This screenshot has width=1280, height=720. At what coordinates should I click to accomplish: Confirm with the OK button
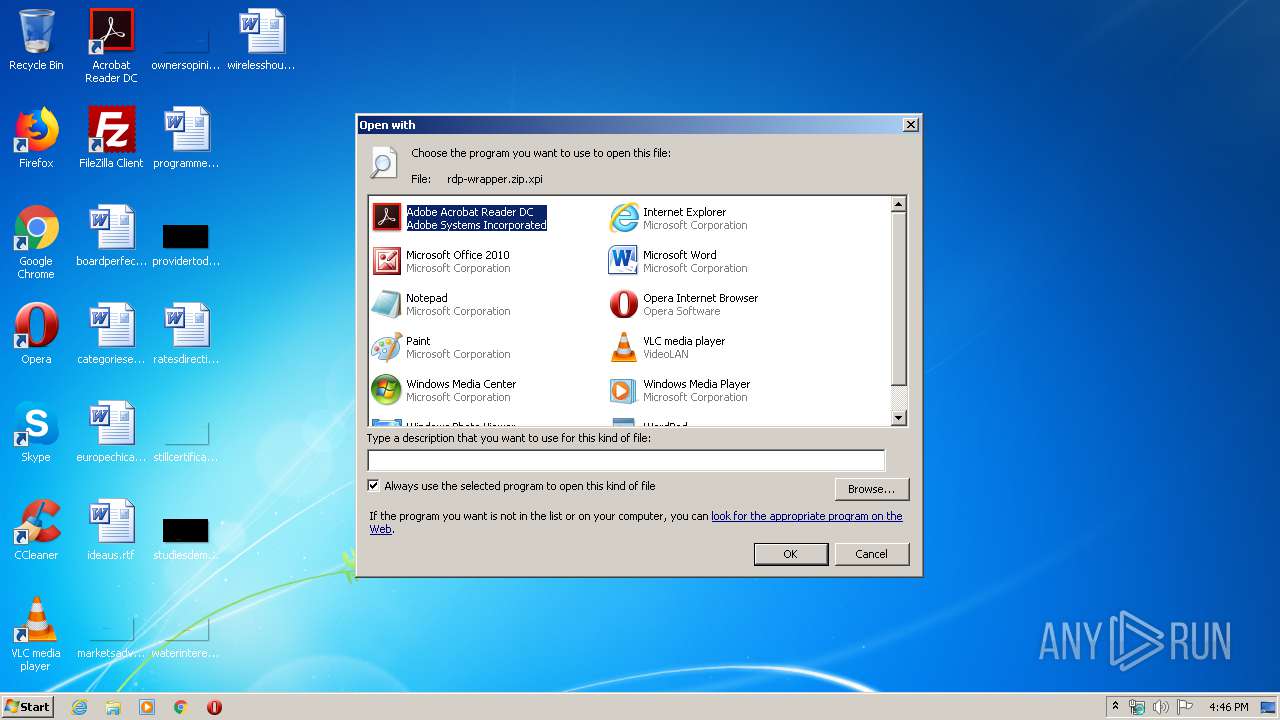[x=790, y=554]
